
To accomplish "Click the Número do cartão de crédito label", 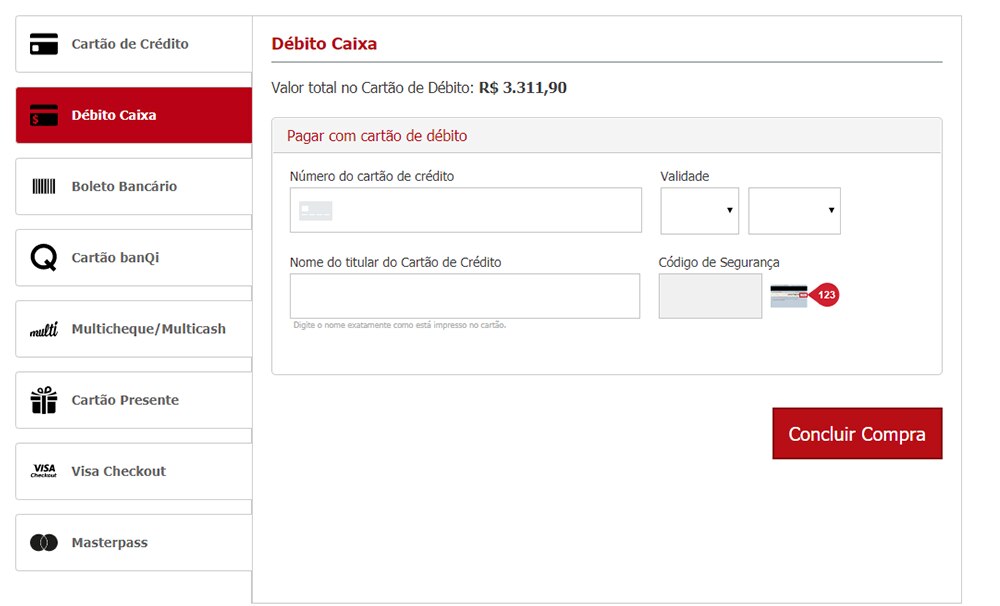I will [372, 177].
